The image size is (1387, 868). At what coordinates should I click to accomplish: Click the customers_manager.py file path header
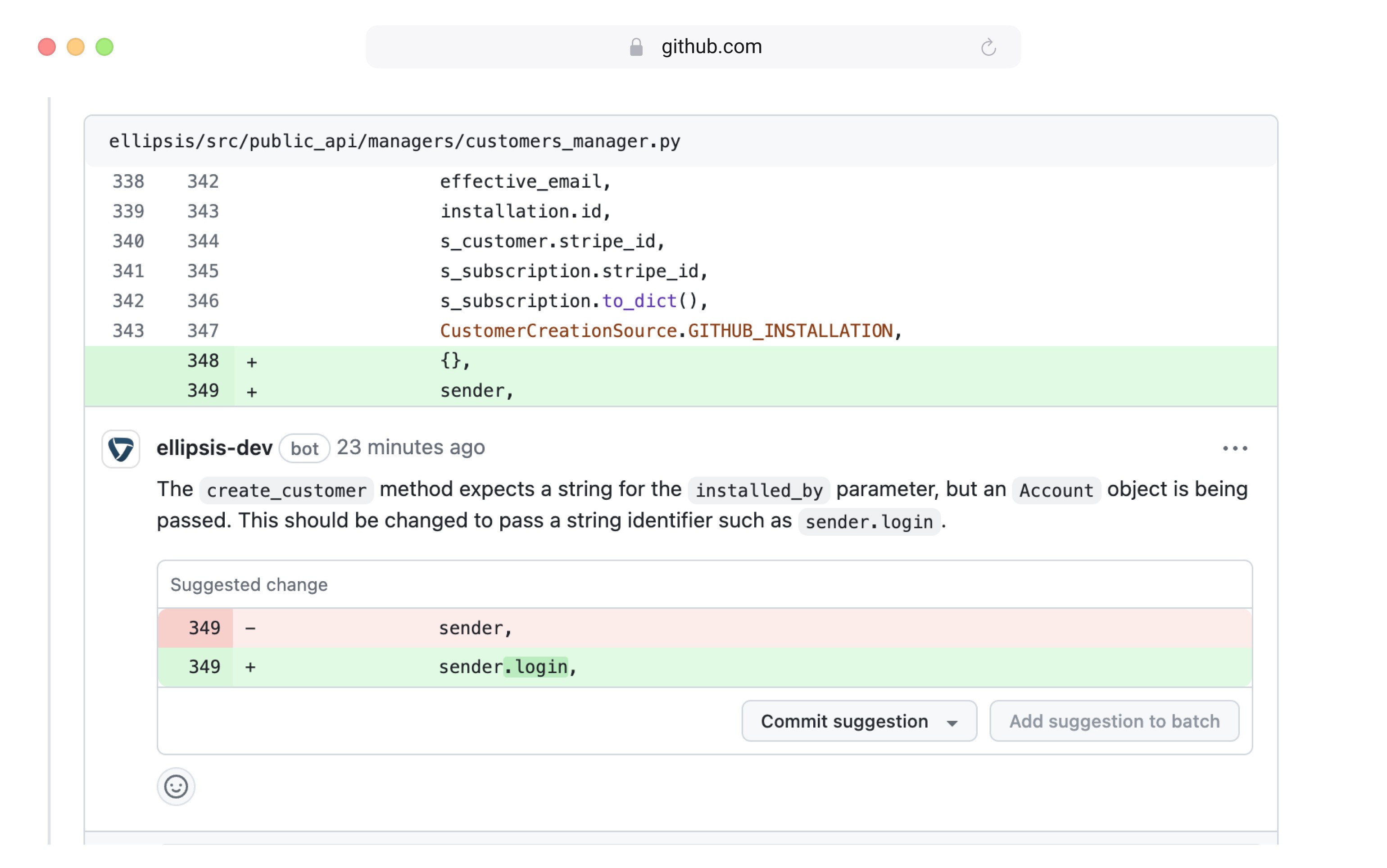point(395,141)
